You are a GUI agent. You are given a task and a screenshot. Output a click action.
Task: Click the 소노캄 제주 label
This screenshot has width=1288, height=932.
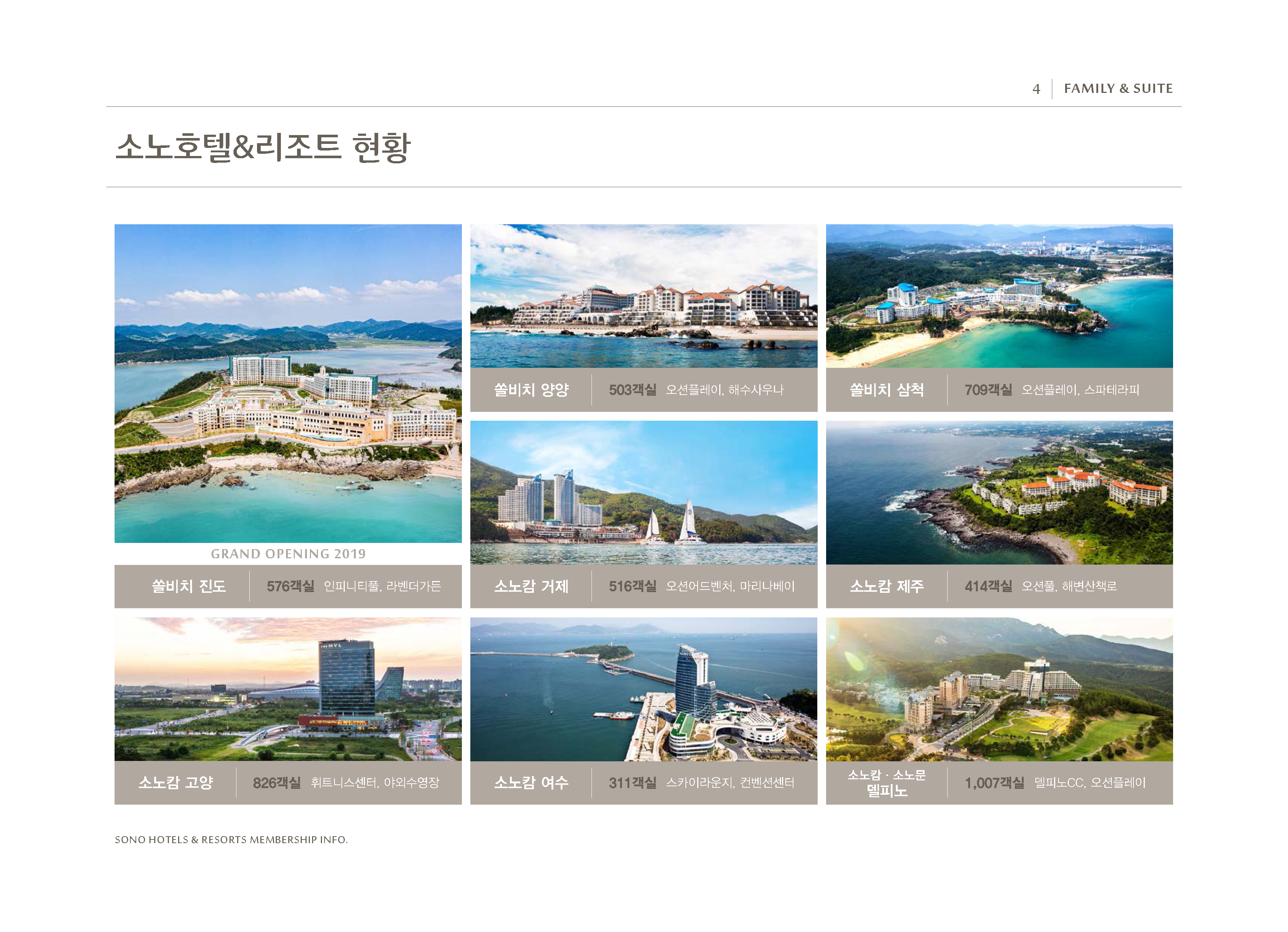click(x=886, y=586)
